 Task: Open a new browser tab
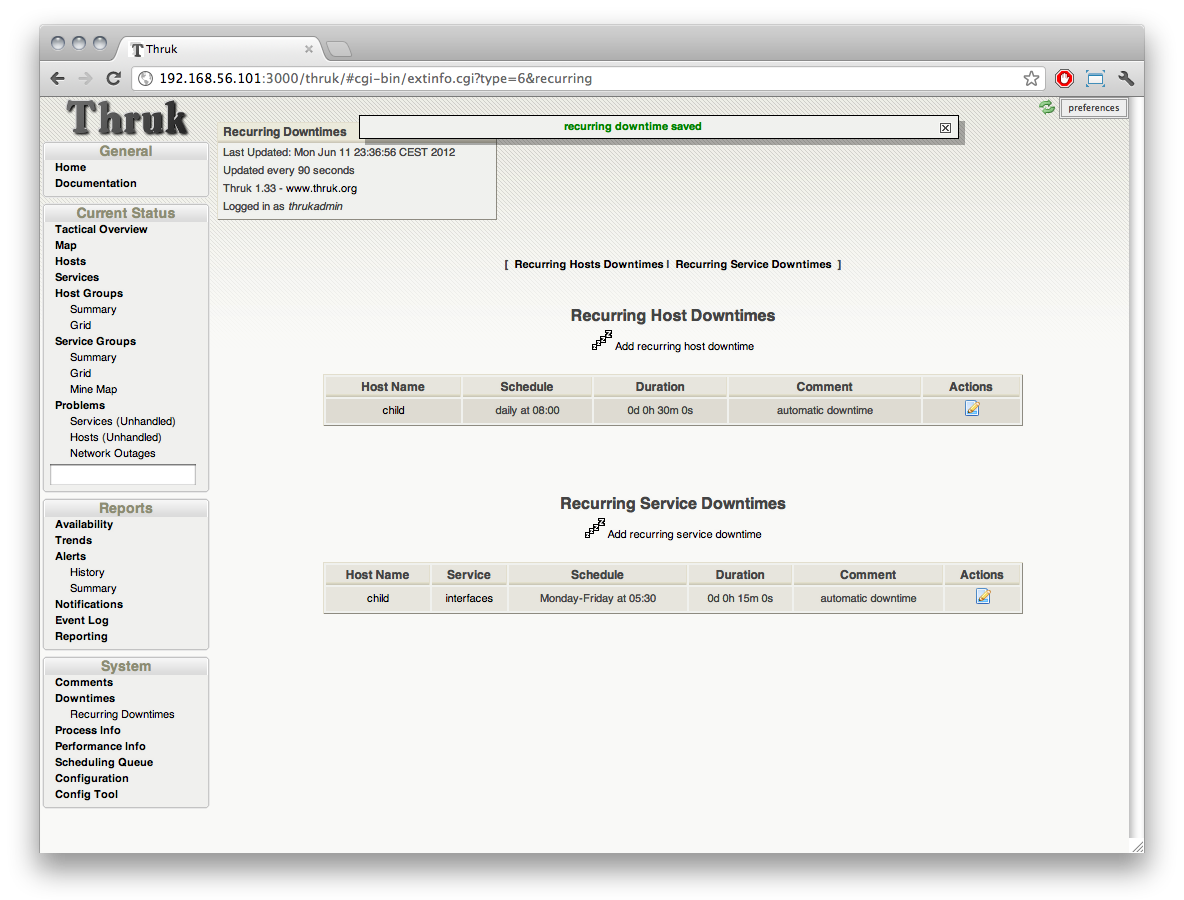(339, 49)
